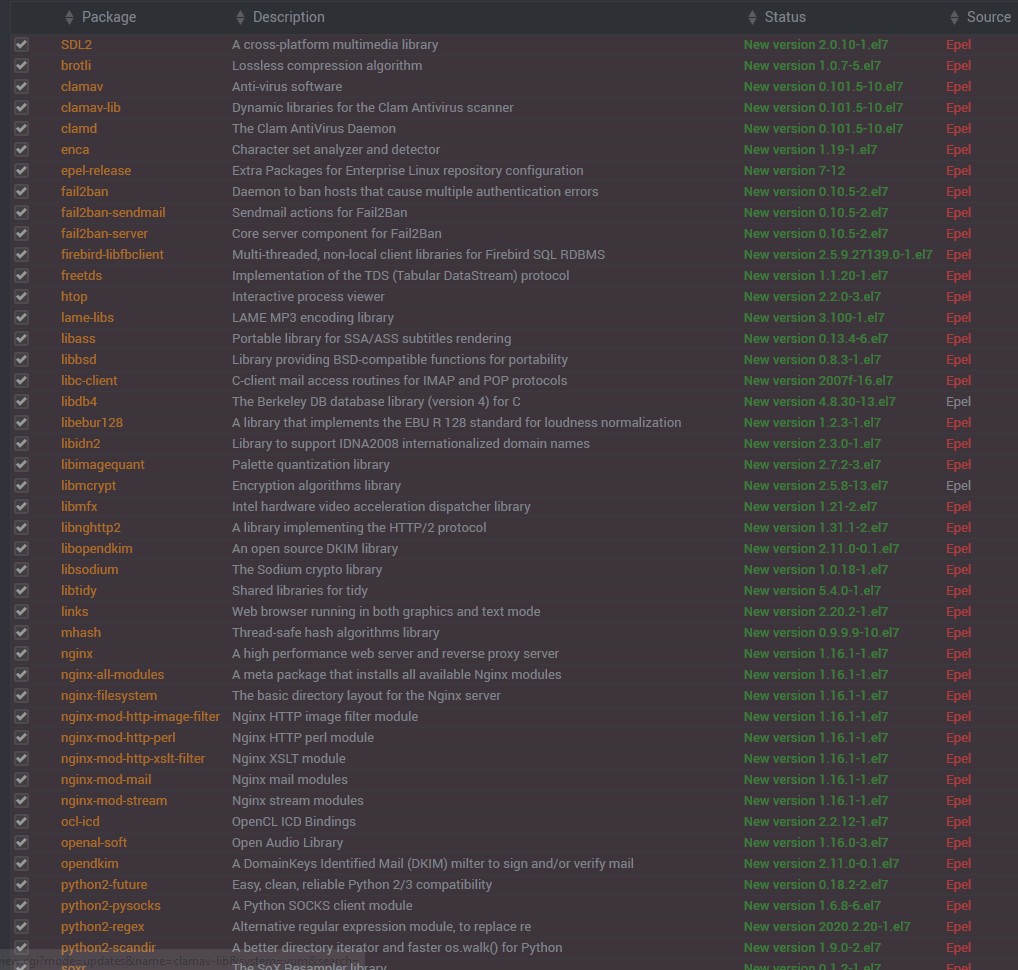Sort table by Status column header
The height and width of the screenshot is (970, 1018).
click(x=784, y=17)
